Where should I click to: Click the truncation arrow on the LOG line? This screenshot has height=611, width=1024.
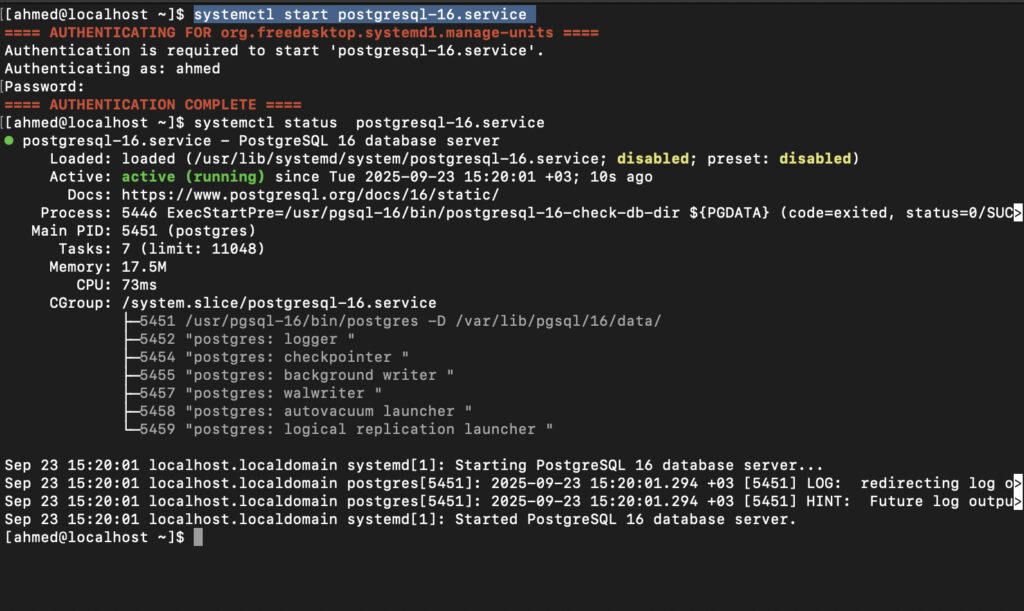point(1017,484)
